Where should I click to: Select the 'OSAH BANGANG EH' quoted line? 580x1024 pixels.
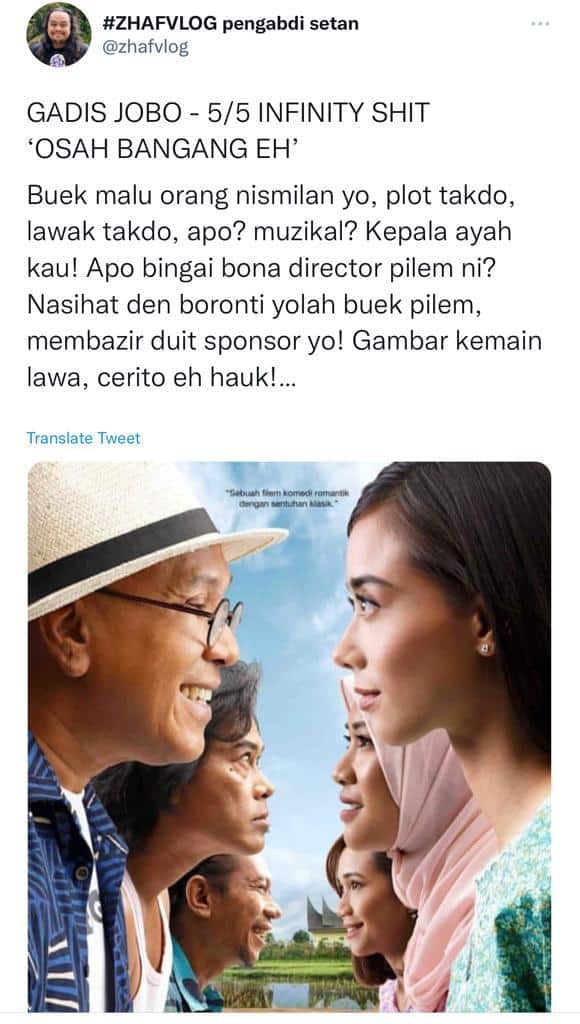point(163,149)
